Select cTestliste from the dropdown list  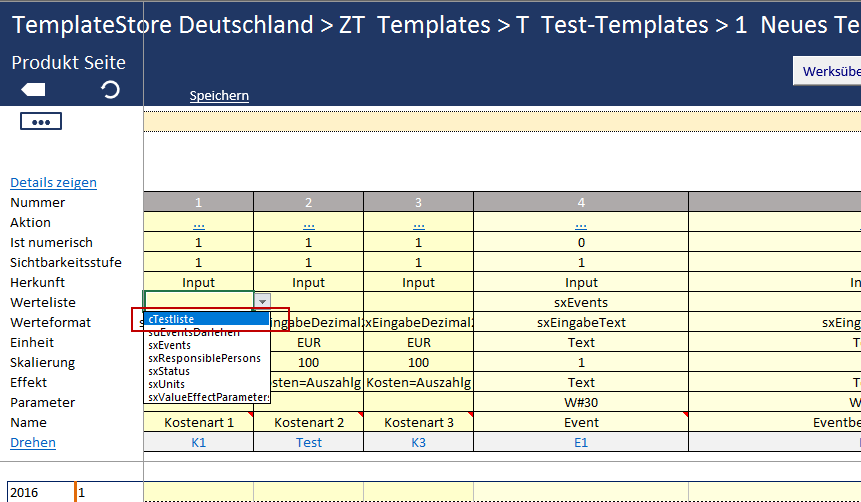pyautogui.click(x=171, y=319)
